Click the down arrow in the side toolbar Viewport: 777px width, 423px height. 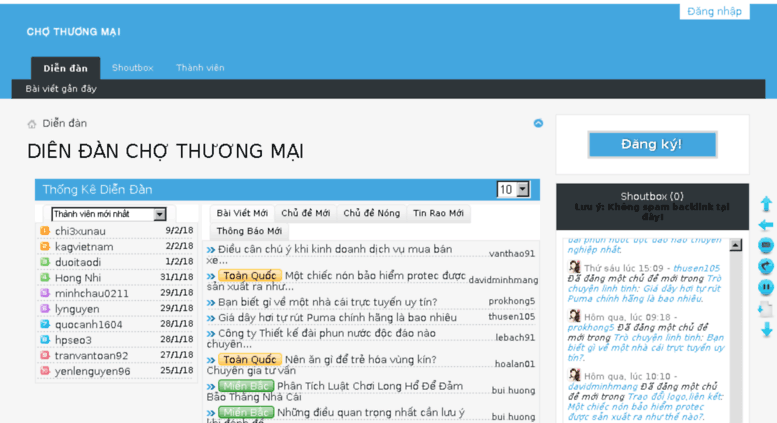click(x=766, y=330)
